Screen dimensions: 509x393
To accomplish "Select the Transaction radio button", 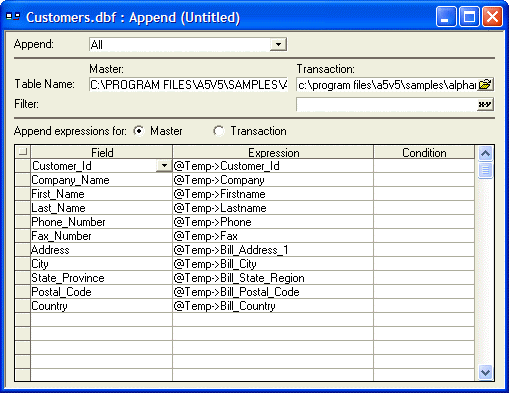I will click(219, 131).
